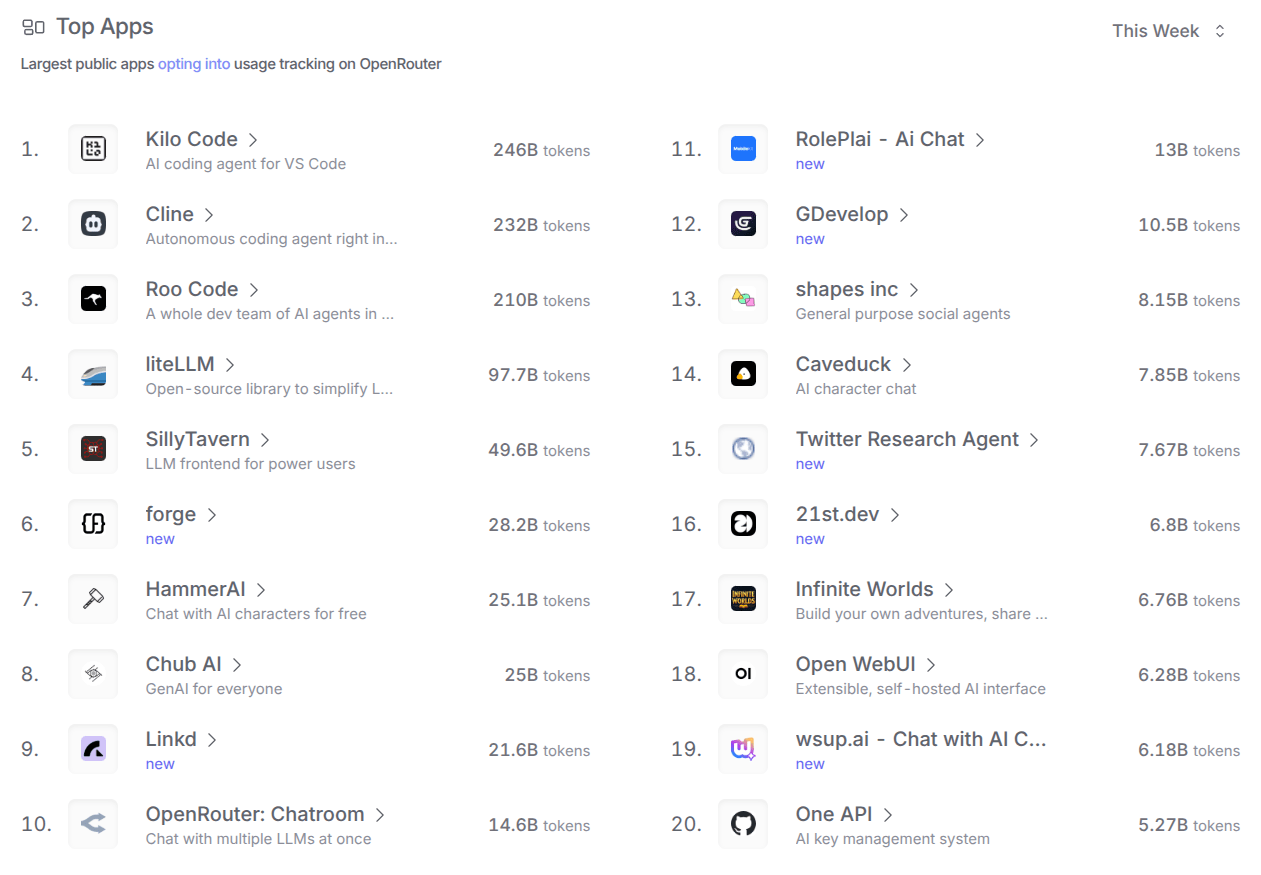
Task: Click 'AI coding agent for VS Code' description
Action: click(x=246, y=164)
